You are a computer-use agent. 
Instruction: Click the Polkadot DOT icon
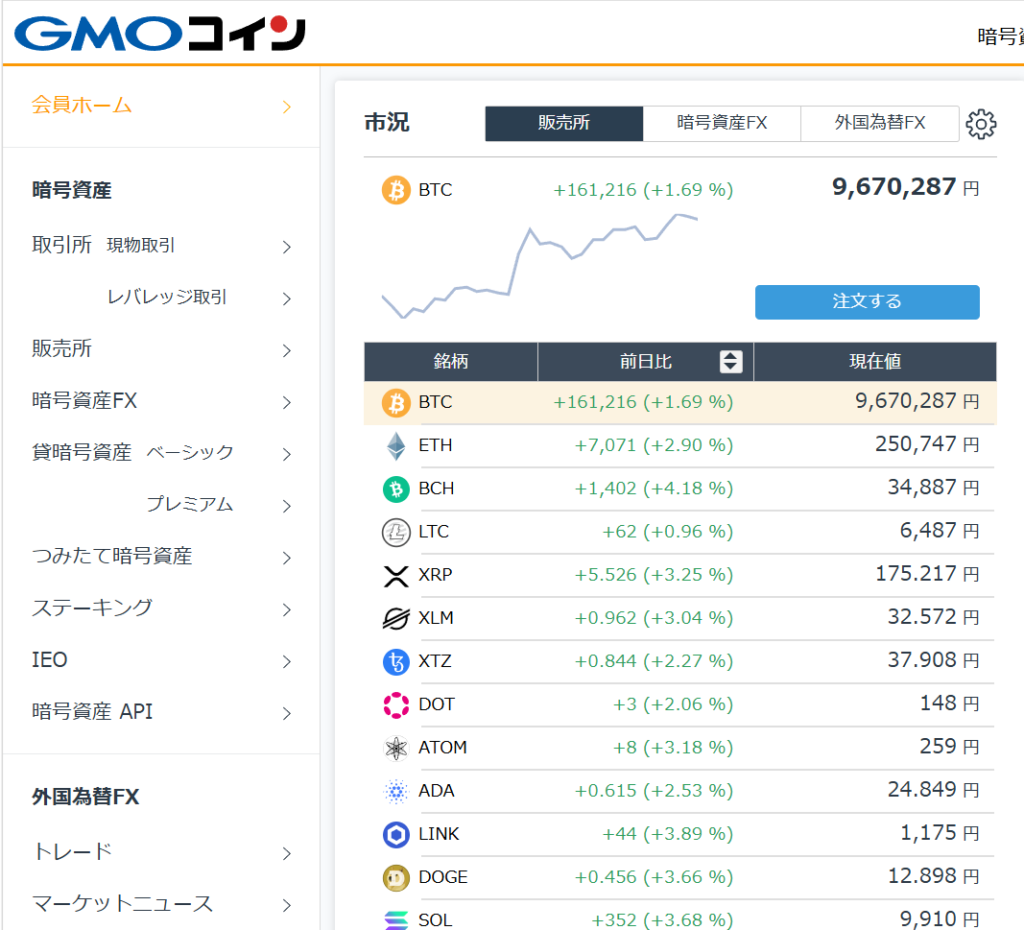click(x=396, y=705)
